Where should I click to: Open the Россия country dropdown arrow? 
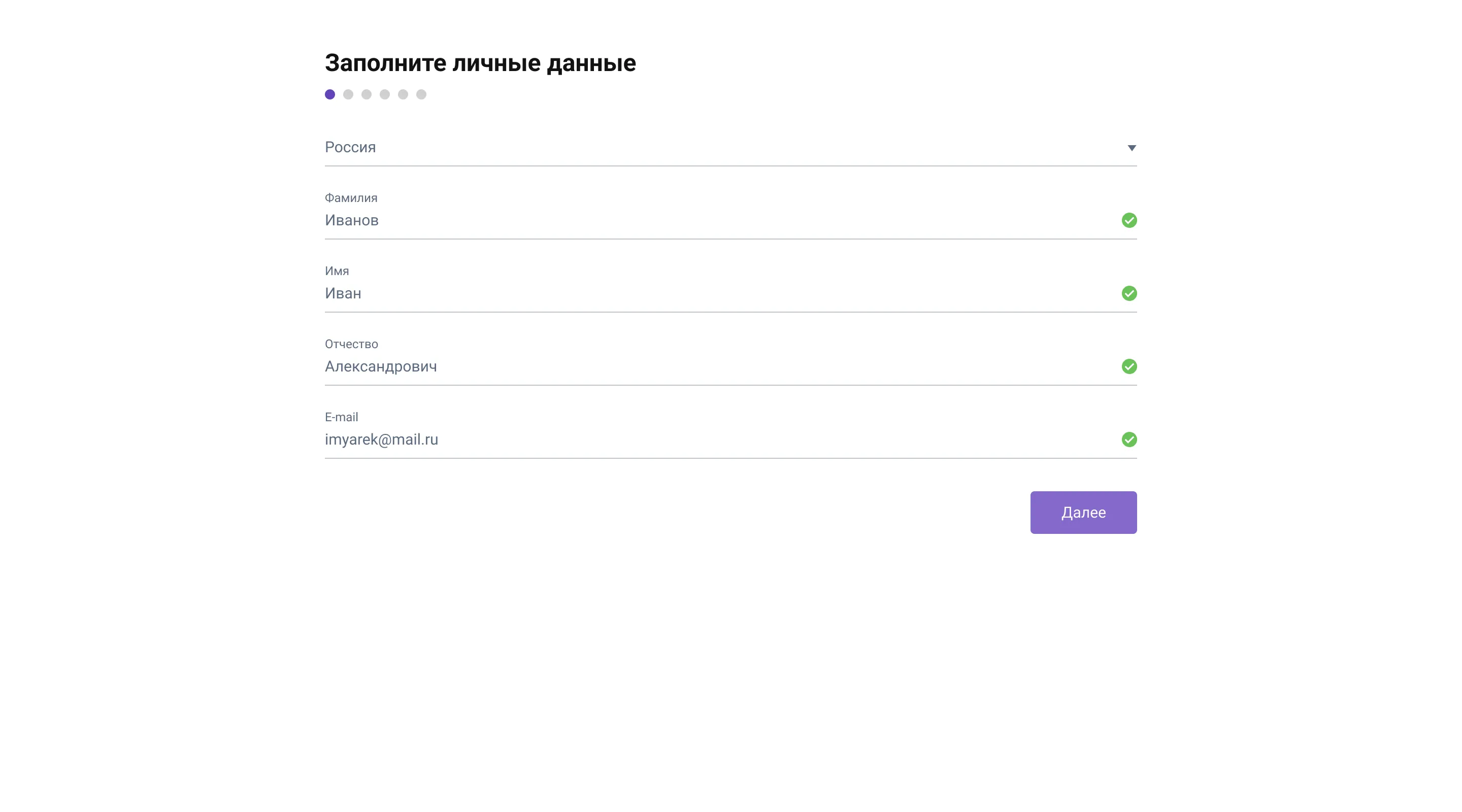[x=1131, y=148]
